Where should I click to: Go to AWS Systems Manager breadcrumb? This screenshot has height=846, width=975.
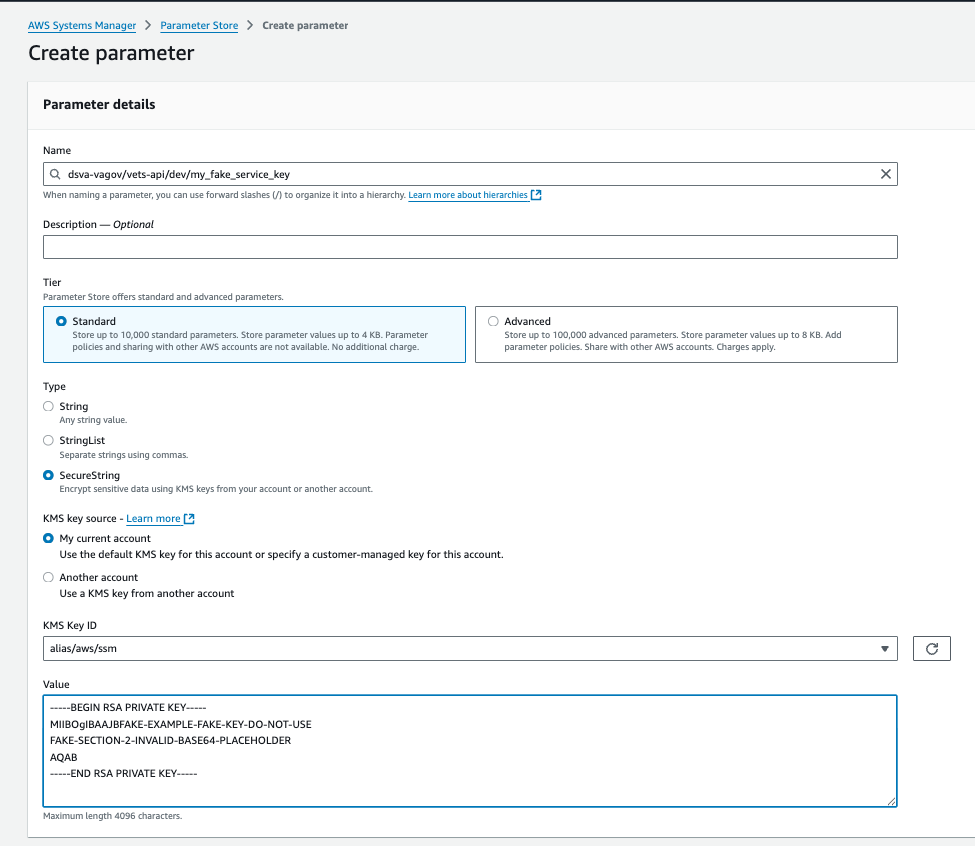82,25
